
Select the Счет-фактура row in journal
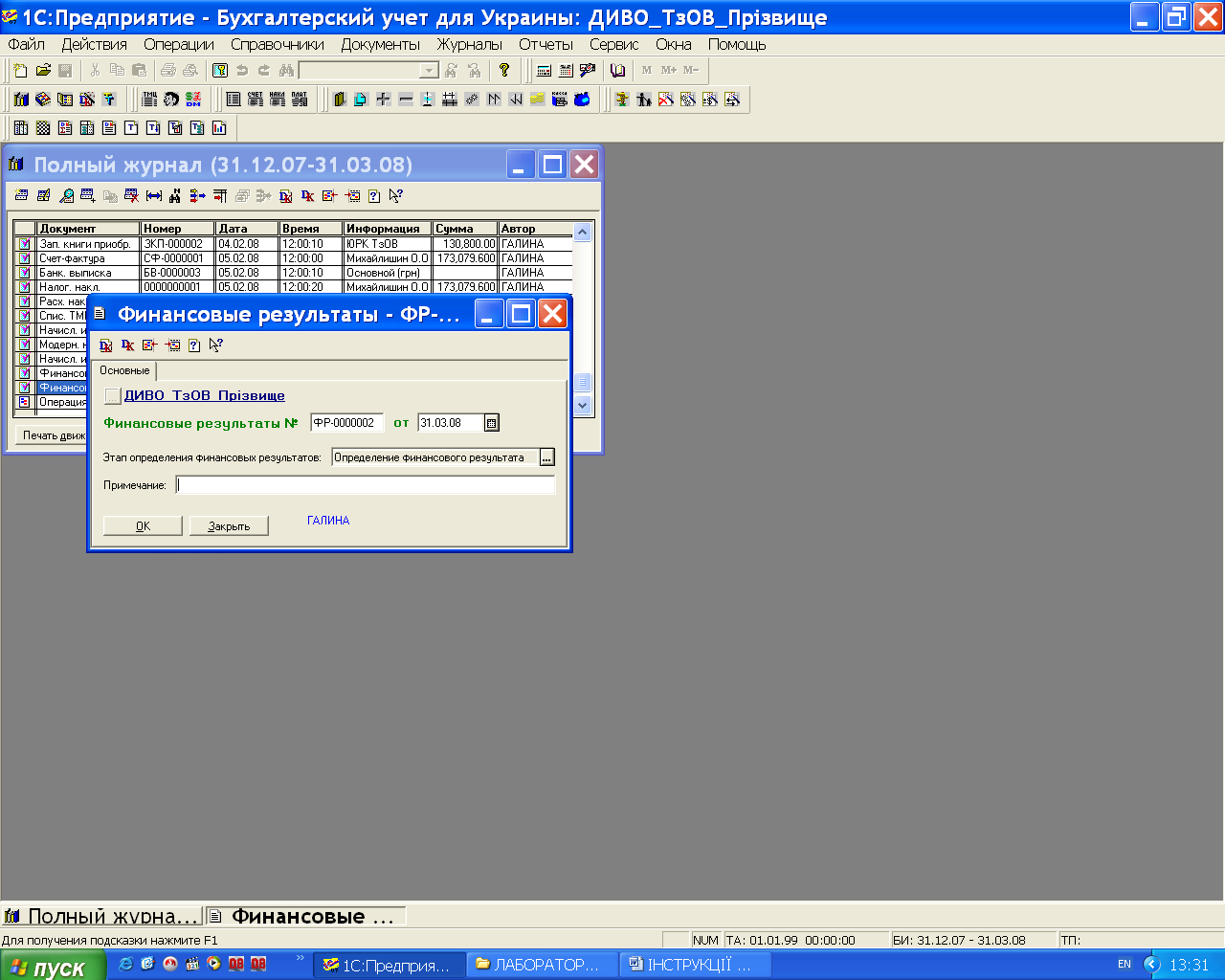click(293, 258)
